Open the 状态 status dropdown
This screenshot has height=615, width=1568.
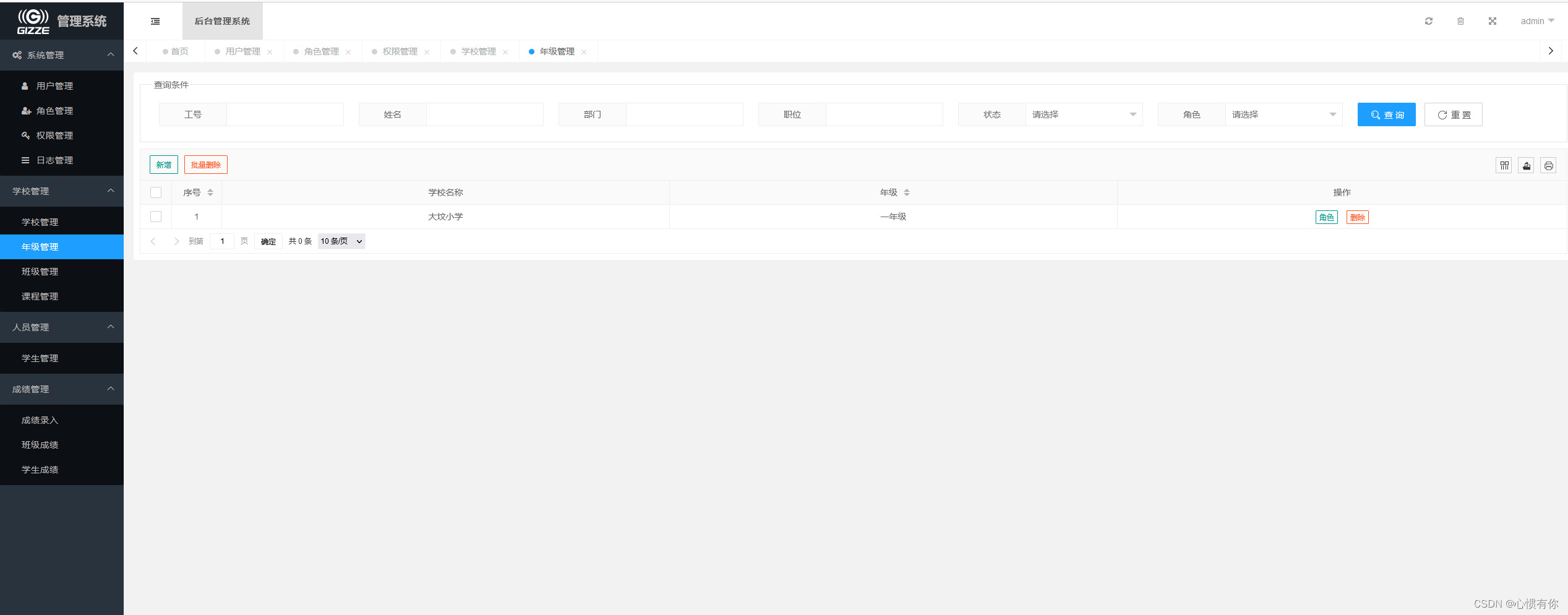click(x=1083, y=114)
